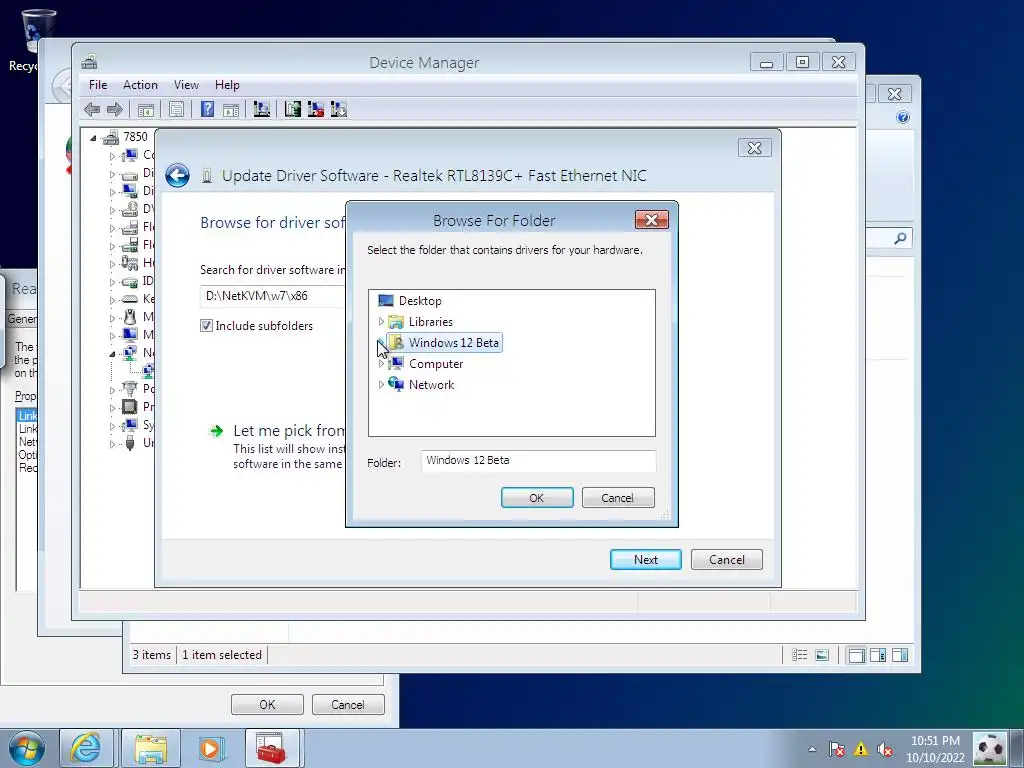1024x768 pixels.
Task: Click the mouse device icon in device tree
Action: pyautogui.click(x=130, y=317)
